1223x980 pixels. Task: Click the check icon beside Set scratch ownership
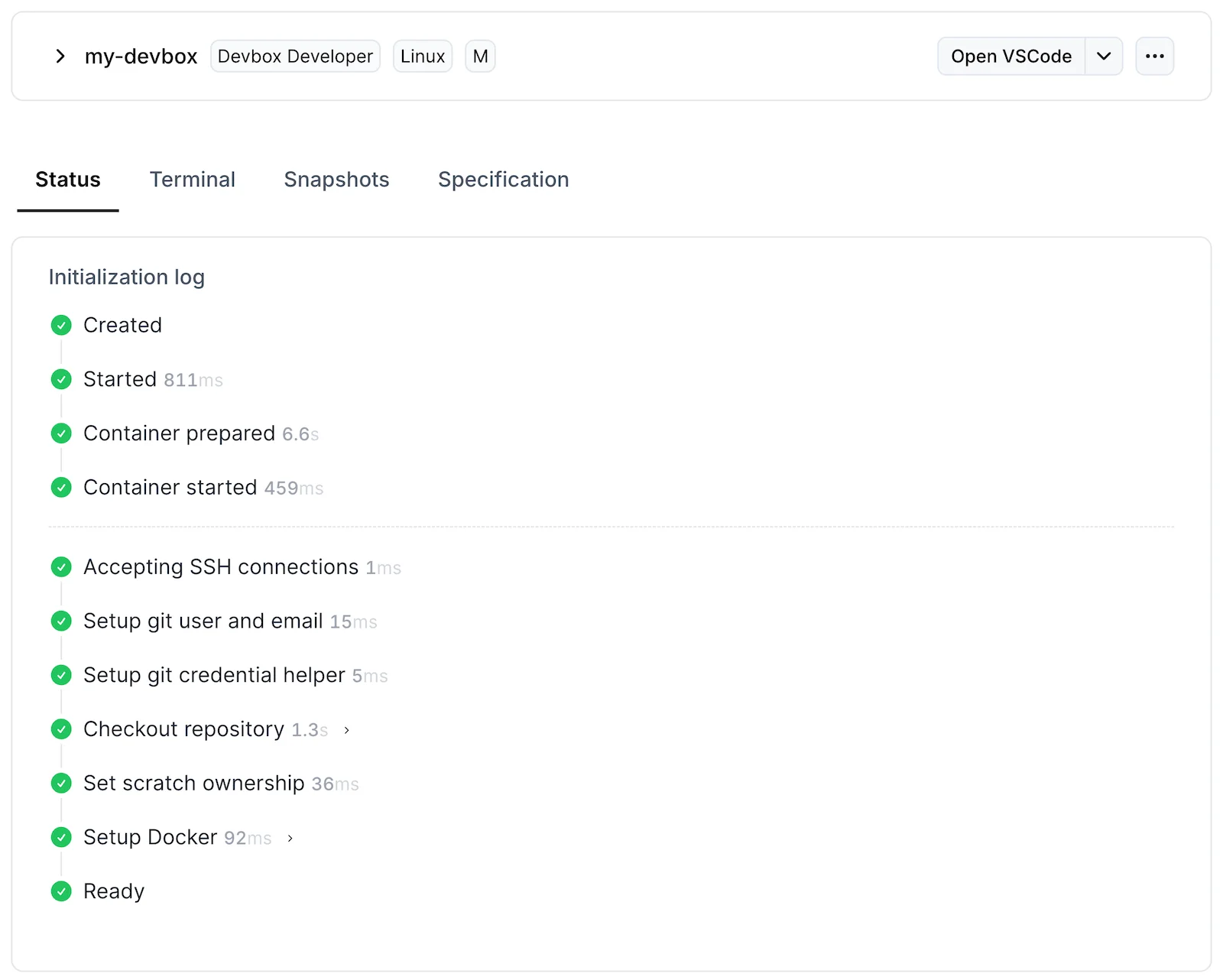click(61, 784)
